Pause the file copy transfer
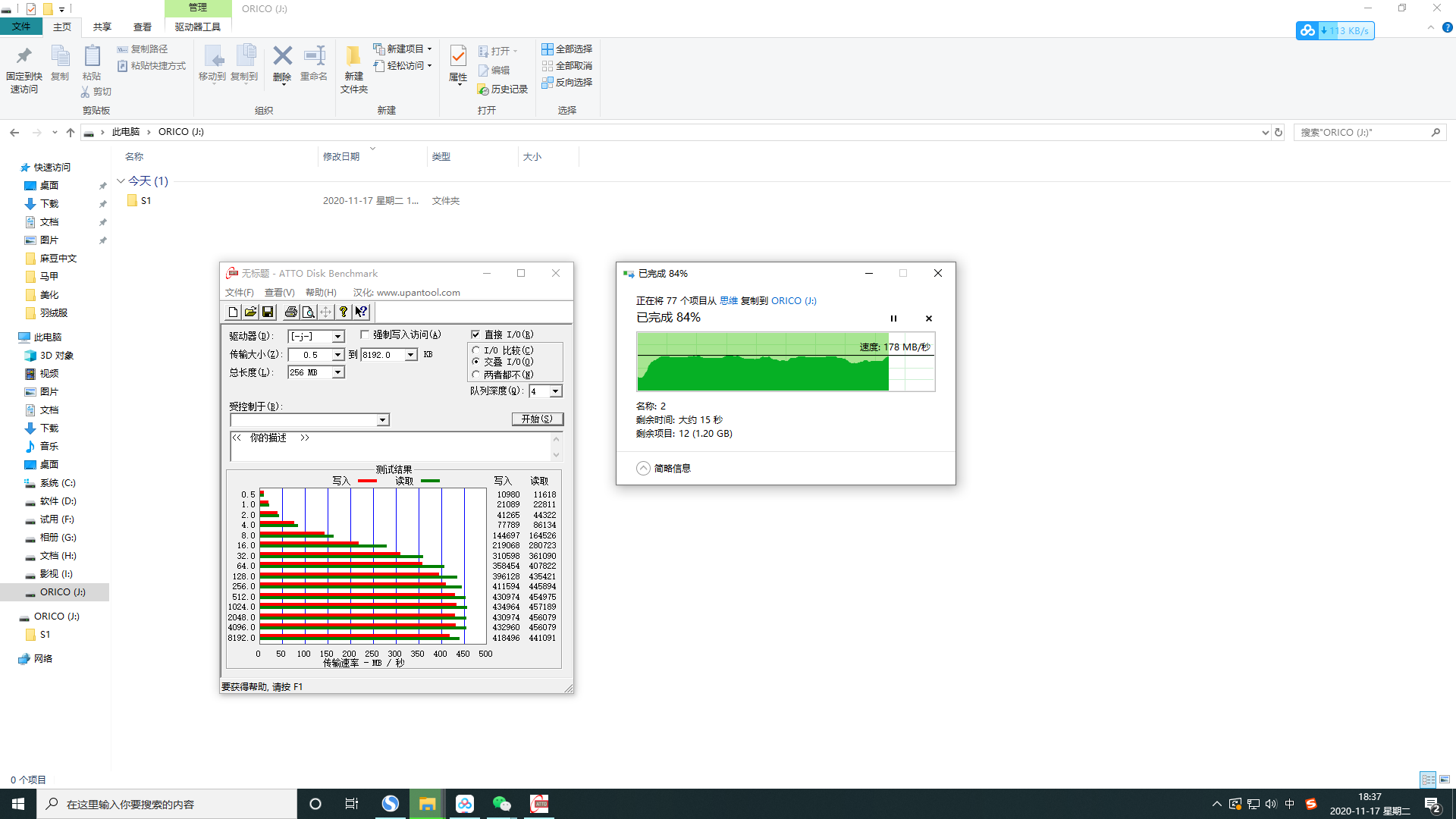Screen dimensions: 1456x819 point(893,318)
